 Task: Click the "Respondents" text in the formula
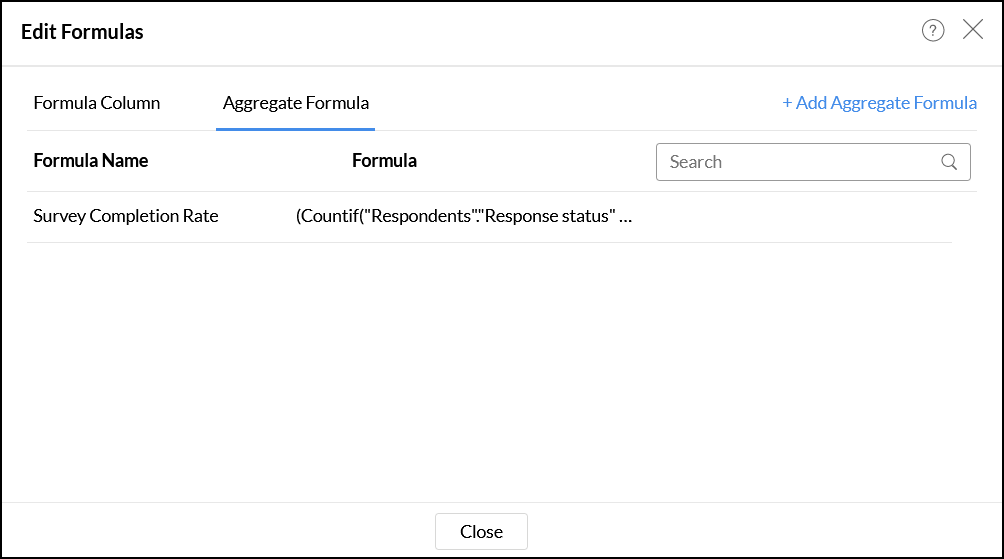422,216
